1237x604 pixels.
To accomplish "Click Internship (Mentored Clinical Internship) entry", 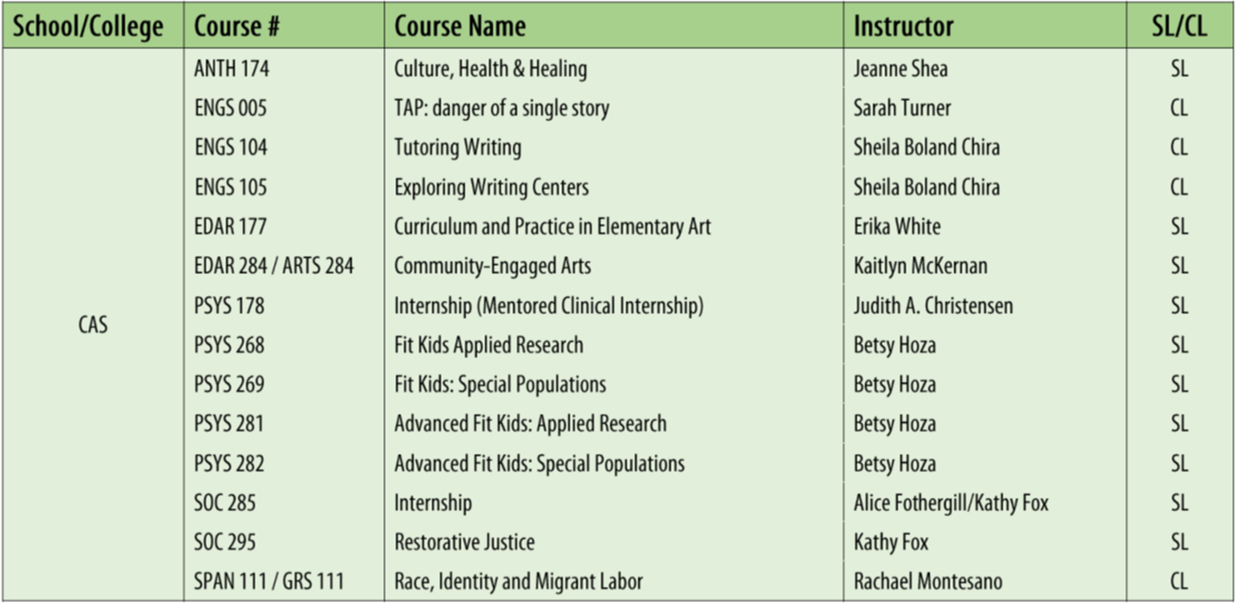I will 549,306.
